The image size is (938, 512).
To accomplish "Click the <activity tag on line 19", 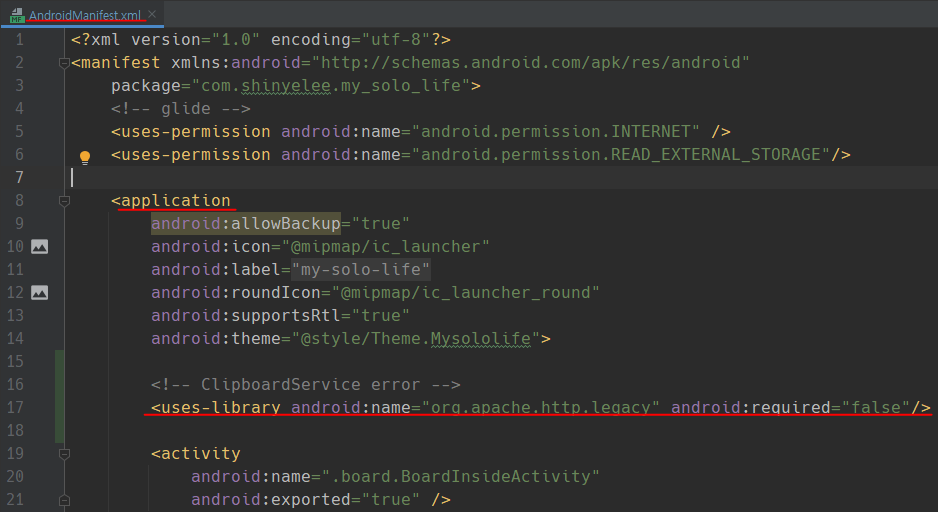I will 196,453.
